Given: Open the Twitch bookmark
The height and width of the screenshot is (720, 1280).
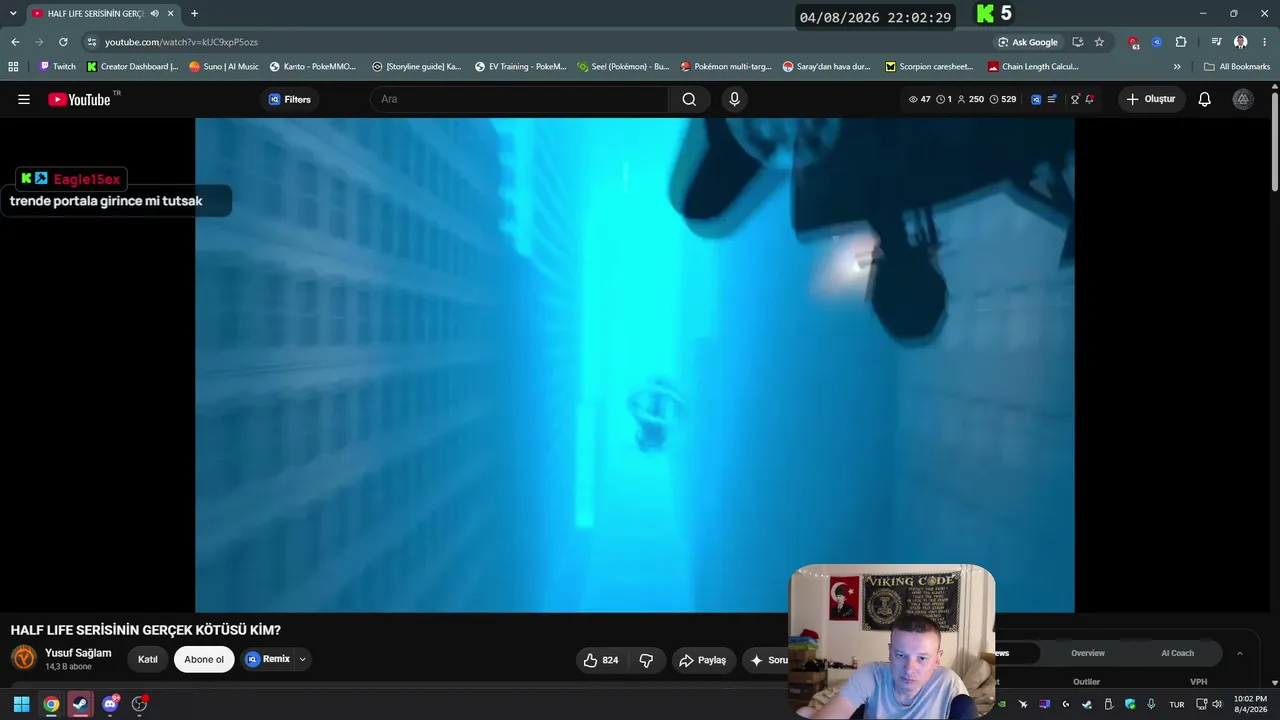Looking at the screenshot, I should coord(57,67).
